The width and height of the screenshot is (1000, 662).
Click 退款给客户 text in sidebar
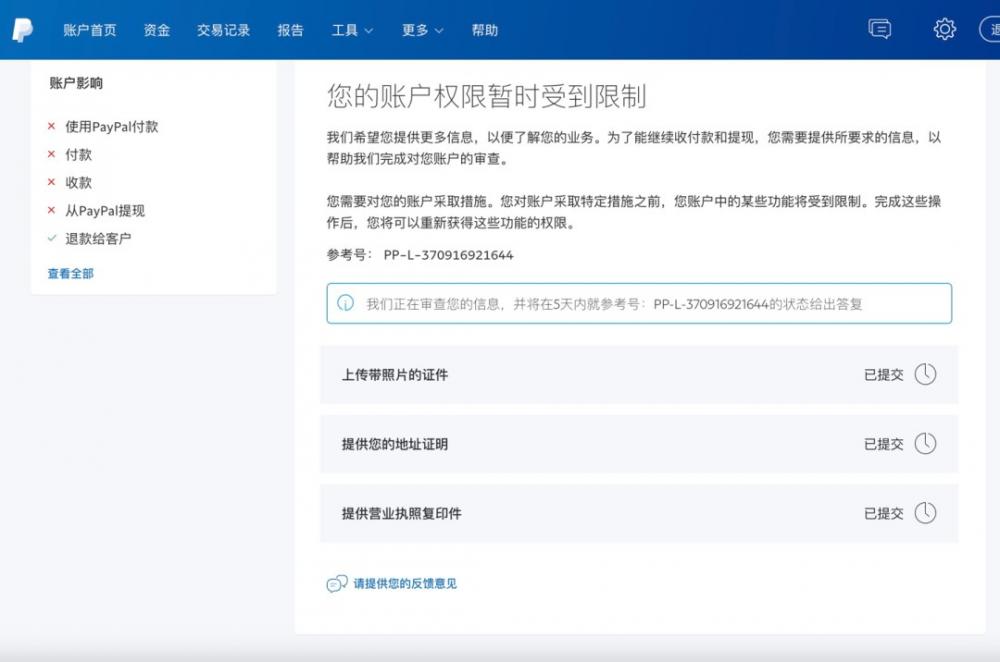(98, 239)
